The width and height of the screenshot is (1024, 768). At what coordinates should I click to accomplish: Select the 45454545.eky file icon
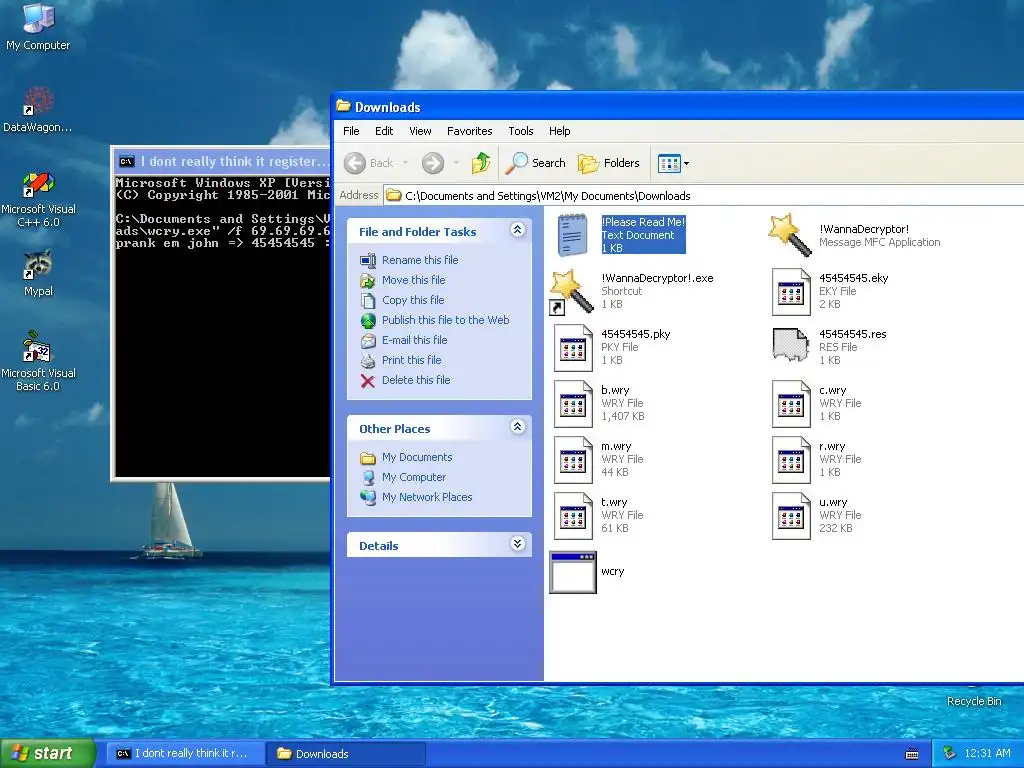(x=791, y=291)
